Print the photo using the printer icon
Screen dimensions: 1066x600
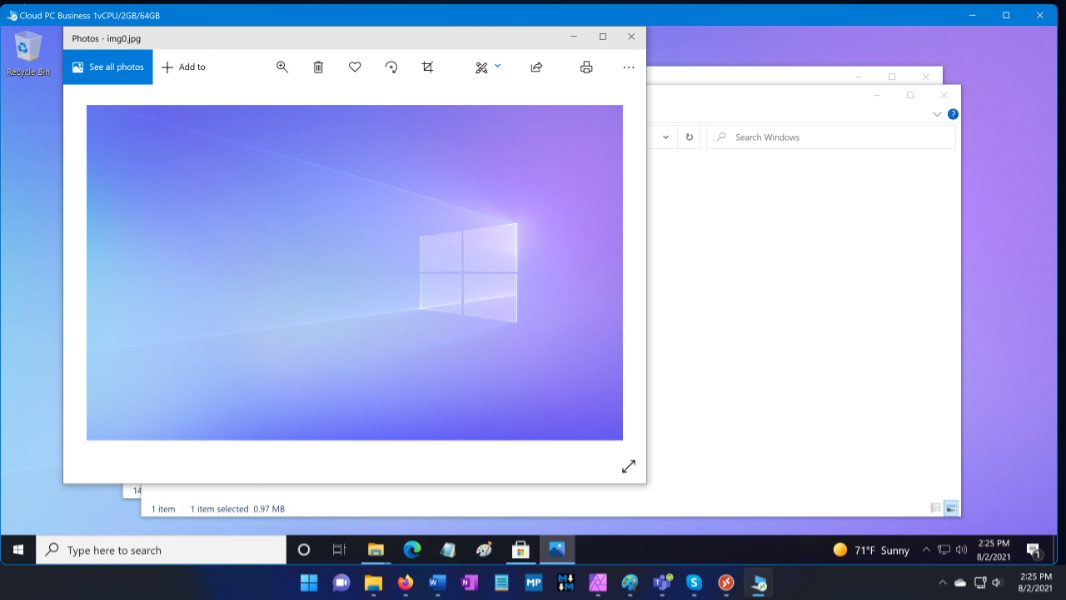click(x=586, y=67)
